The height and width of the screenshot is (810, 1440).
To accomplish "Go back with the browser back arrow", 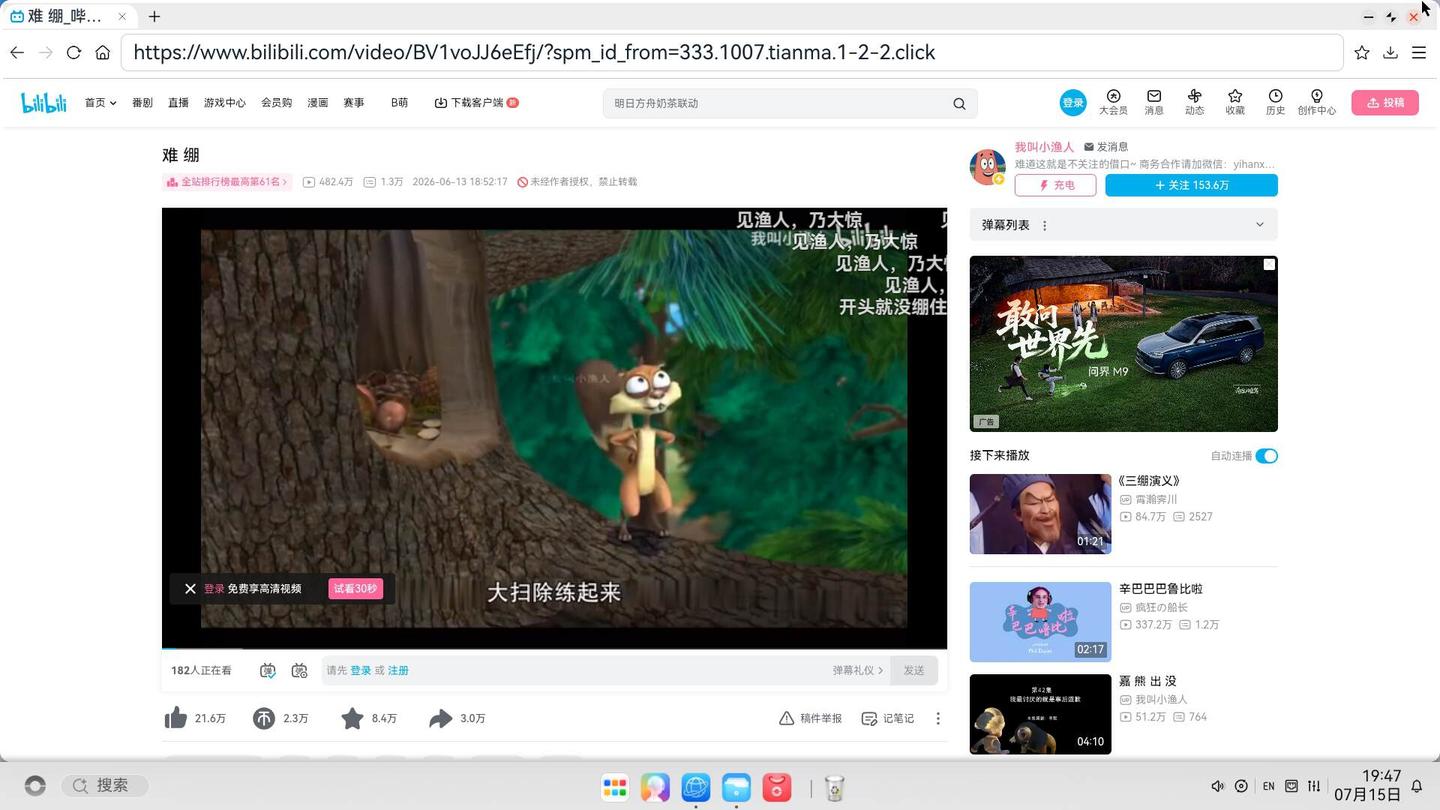I will click(17, 52).
